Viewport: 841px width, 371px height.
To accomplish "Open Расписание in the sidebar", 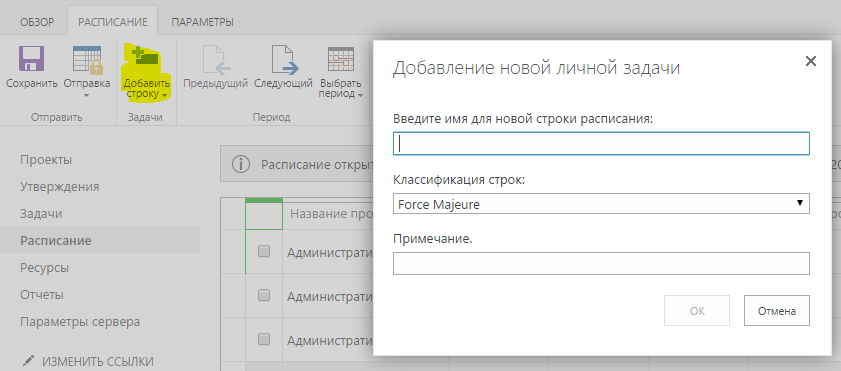I will (56, 240).
